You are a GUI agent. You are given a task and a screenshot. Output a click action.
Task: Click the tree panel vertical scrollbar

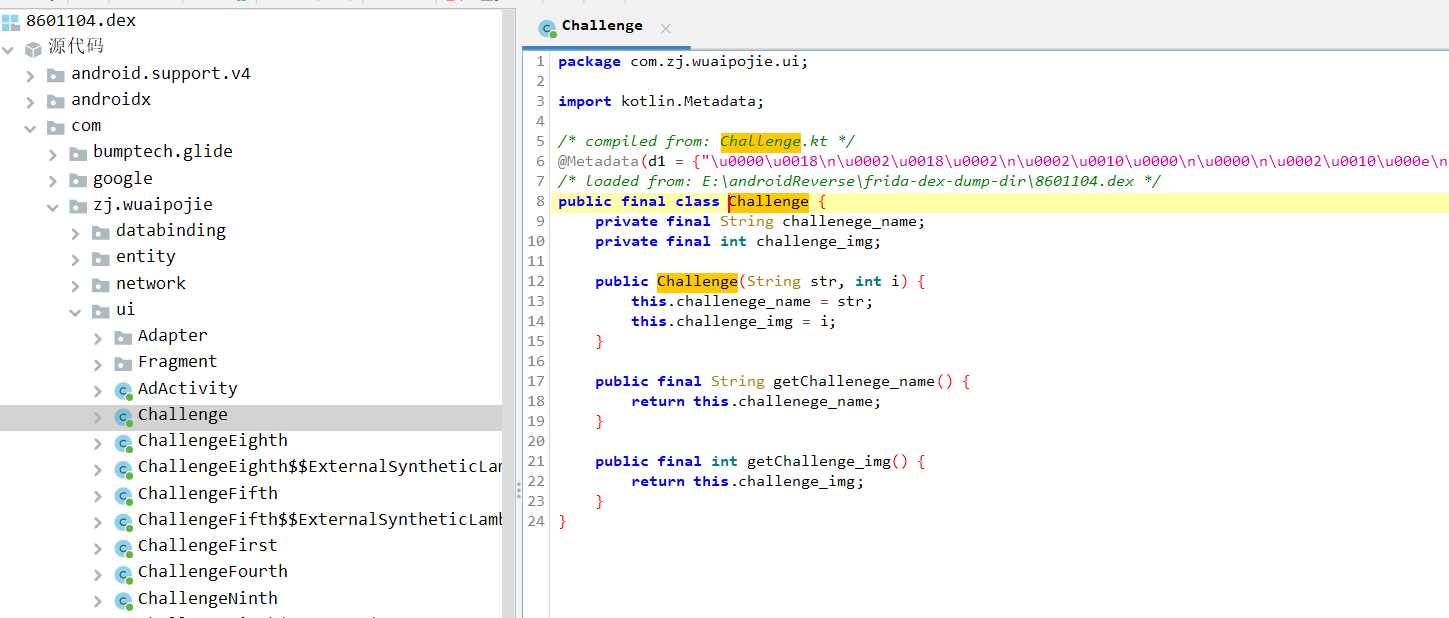[509, 313]
